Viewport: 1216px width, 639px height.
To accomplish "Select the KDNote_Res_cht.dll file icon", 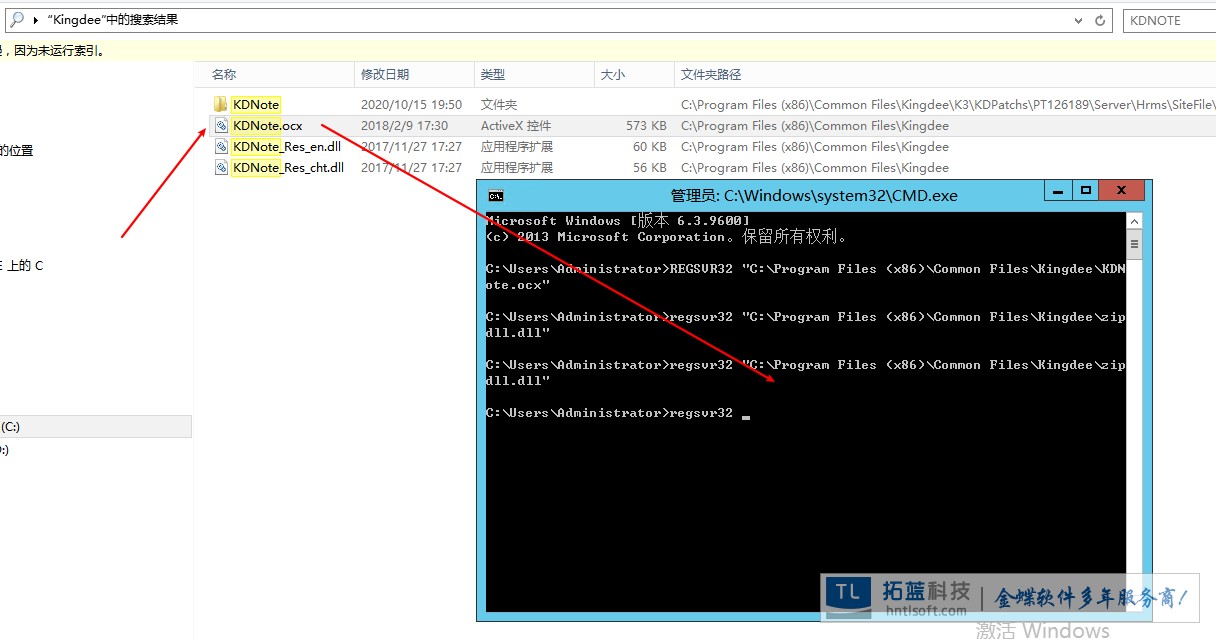I will tap(221, 168).
